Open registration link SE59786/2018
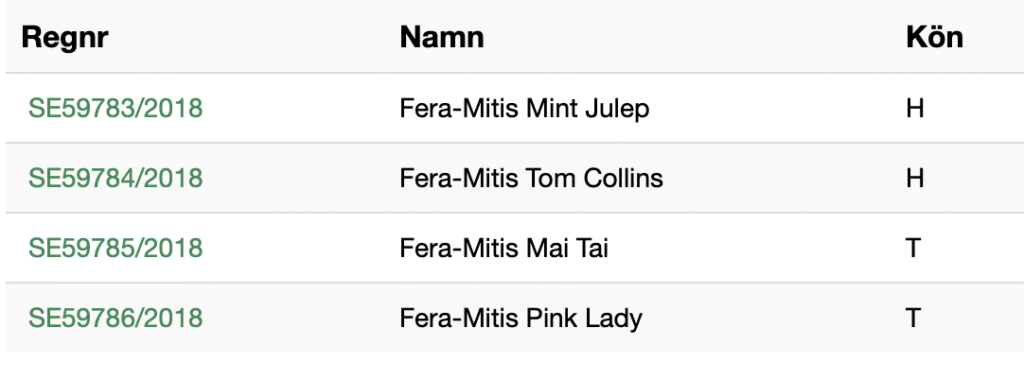Viewport: 1024px width, 380px height. (116, 318)
